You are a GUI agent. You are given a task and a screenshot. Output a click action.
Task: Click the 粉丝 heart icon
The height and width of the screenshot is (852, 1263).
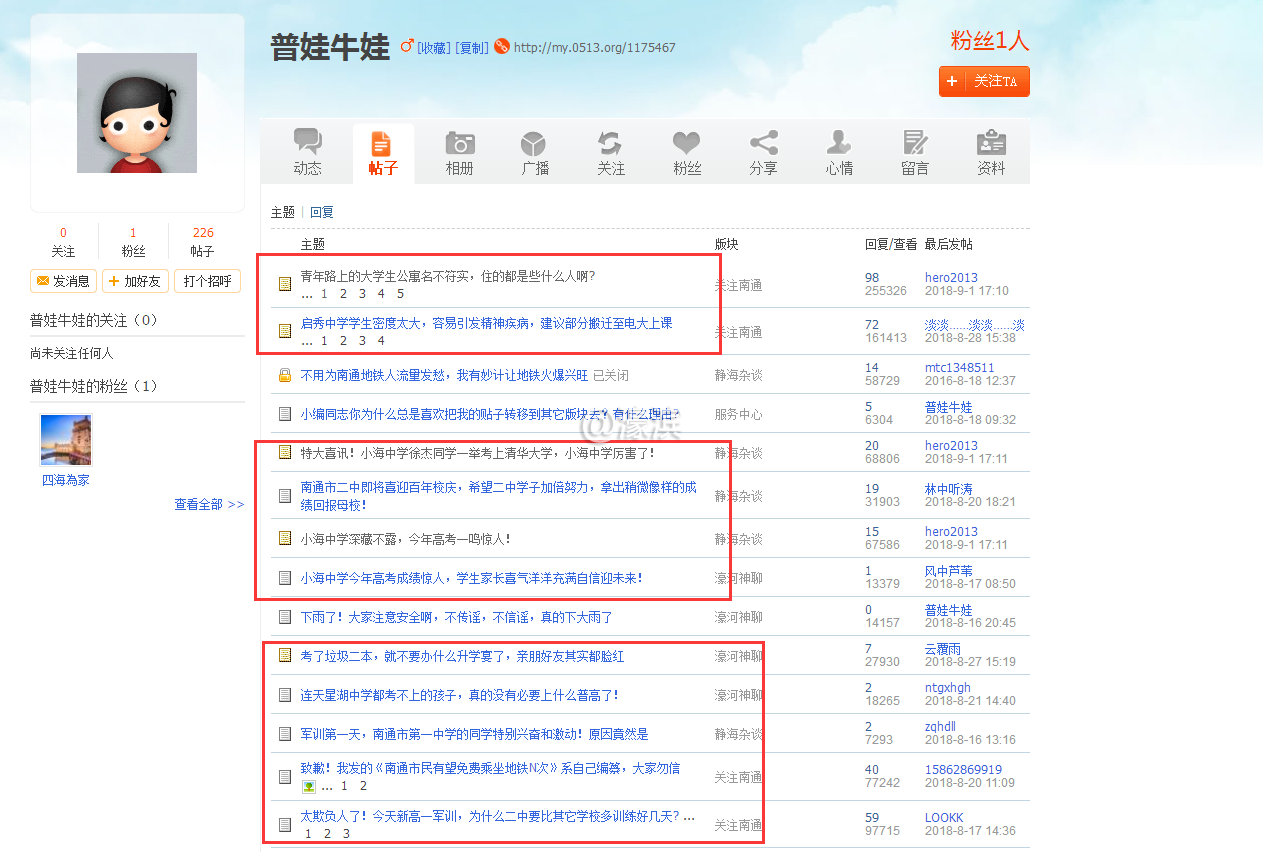coord(687,143)
